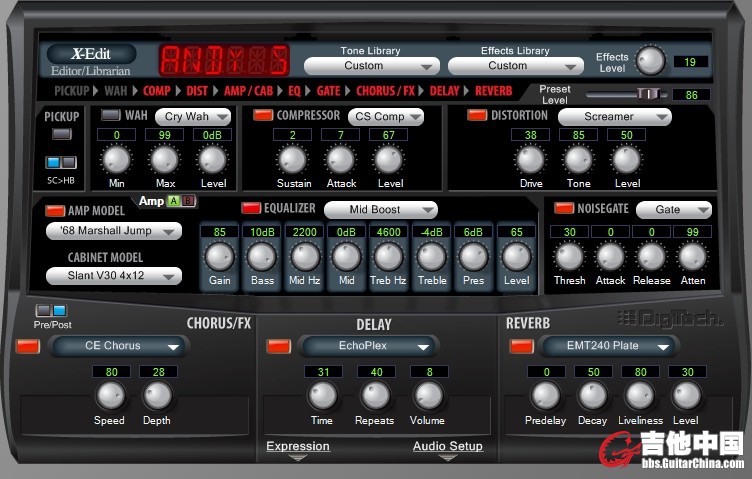Open the Cry Wah model dropdown
The image size is (752, 479).
pyautogui.click(x=193, y=117)
